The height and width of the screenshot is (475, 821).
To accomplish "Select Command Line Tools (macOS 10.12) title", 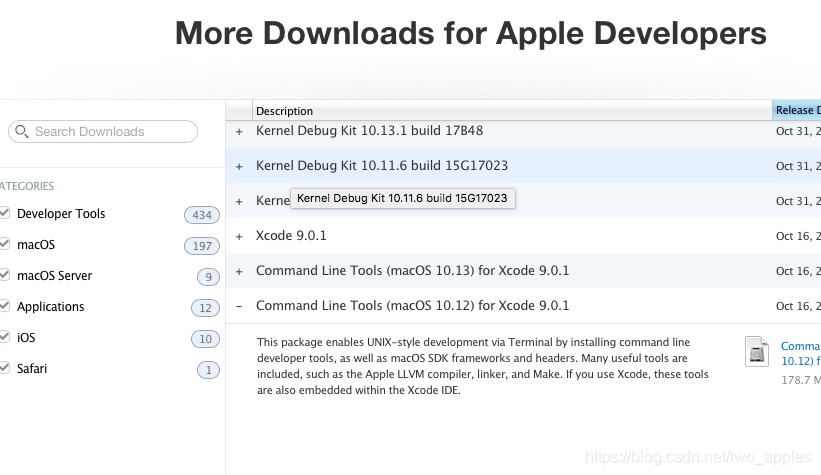I will pyautogui.click(x=413, y=306).
